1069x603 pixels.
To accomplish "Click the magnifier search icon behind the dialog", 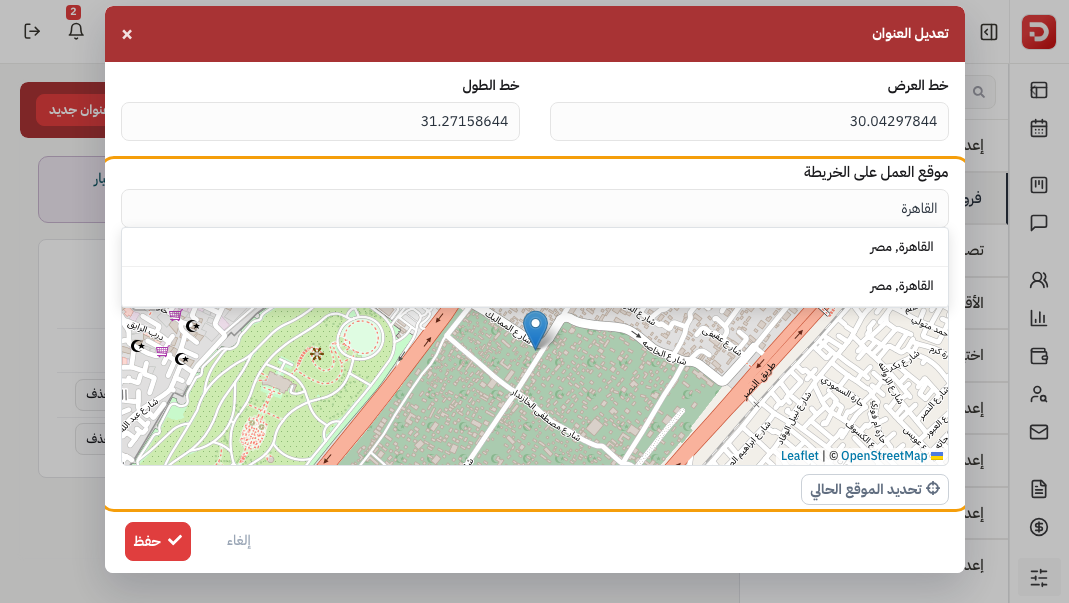I will (979, 92).
